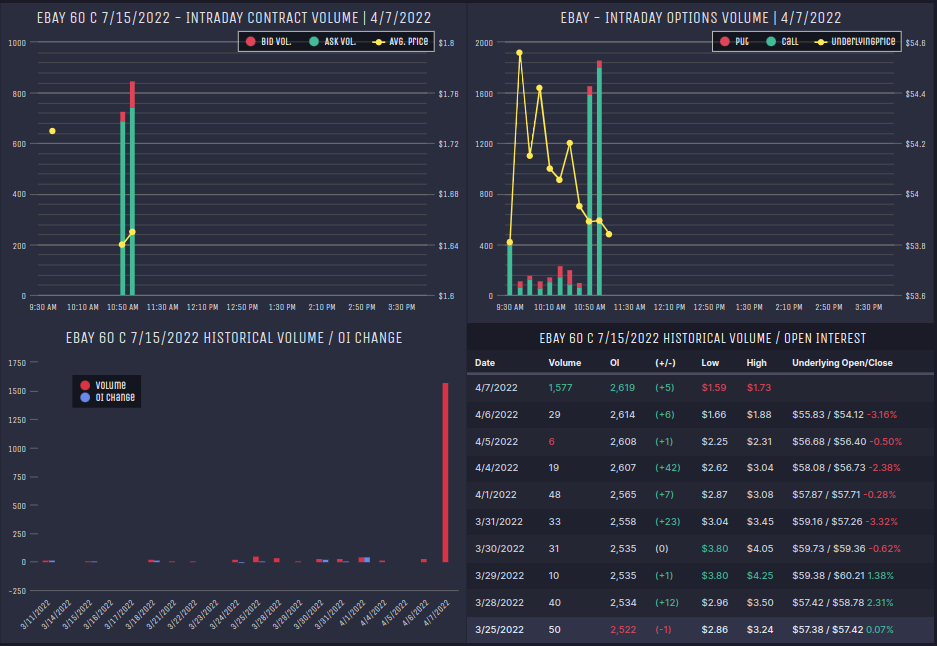This screenshot has width=937, height=646.
Task: Click the -3.16% underlying change
Action: coord(881,414)
